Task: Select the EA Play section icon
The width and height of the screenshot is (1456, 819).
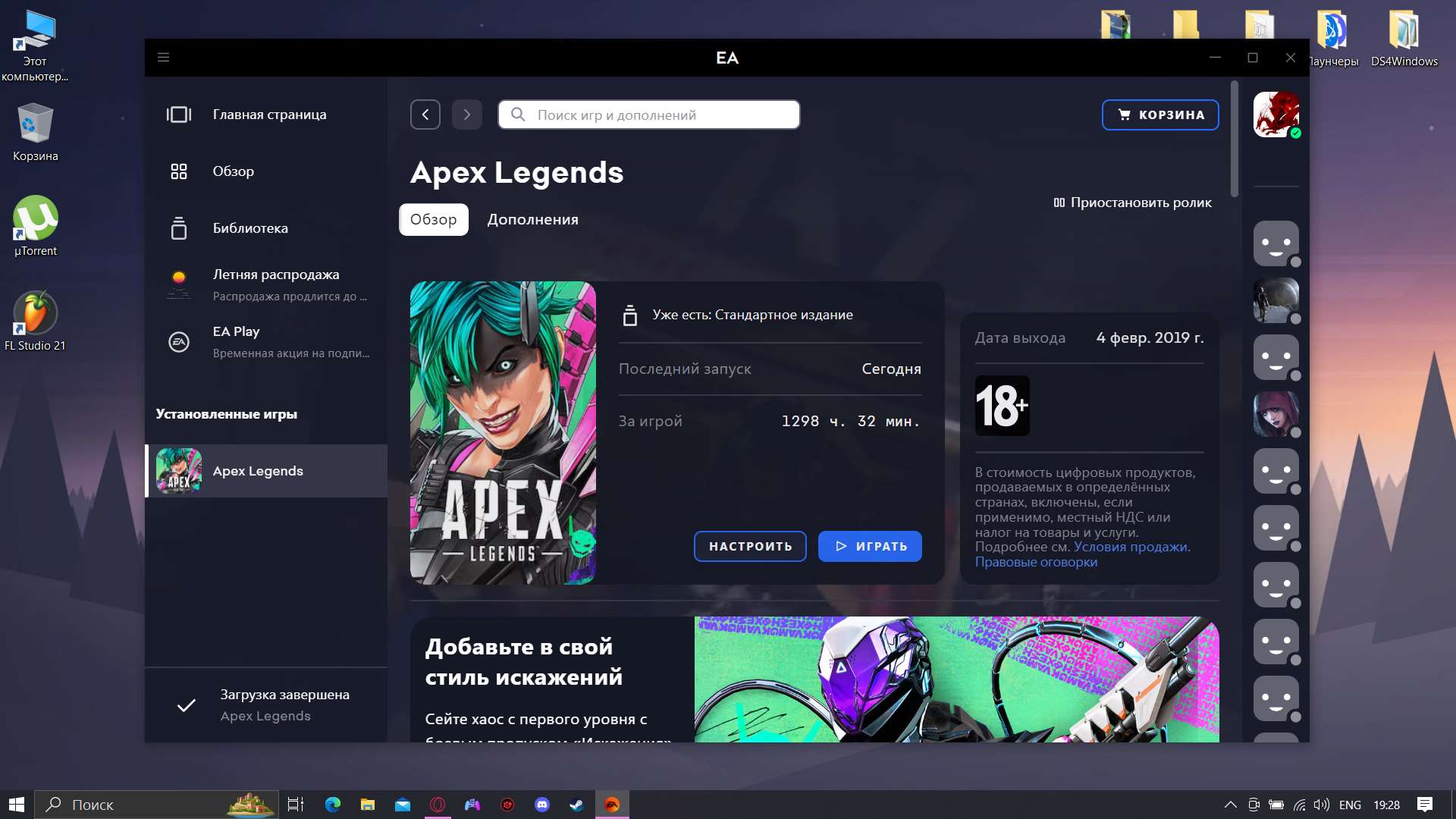Action: coord(179,341)
